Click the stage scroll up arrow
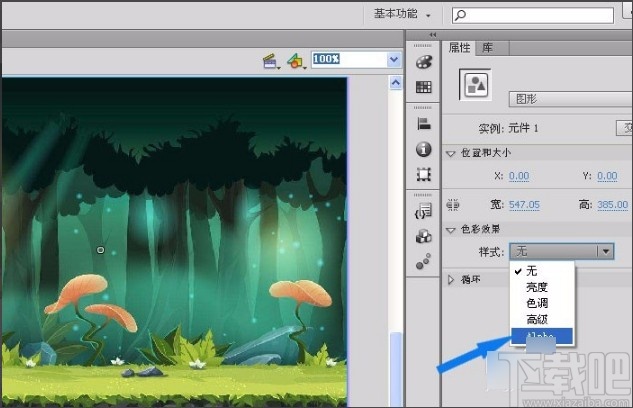This screenshot has width=633, height=408. click(x=396, y=83)
